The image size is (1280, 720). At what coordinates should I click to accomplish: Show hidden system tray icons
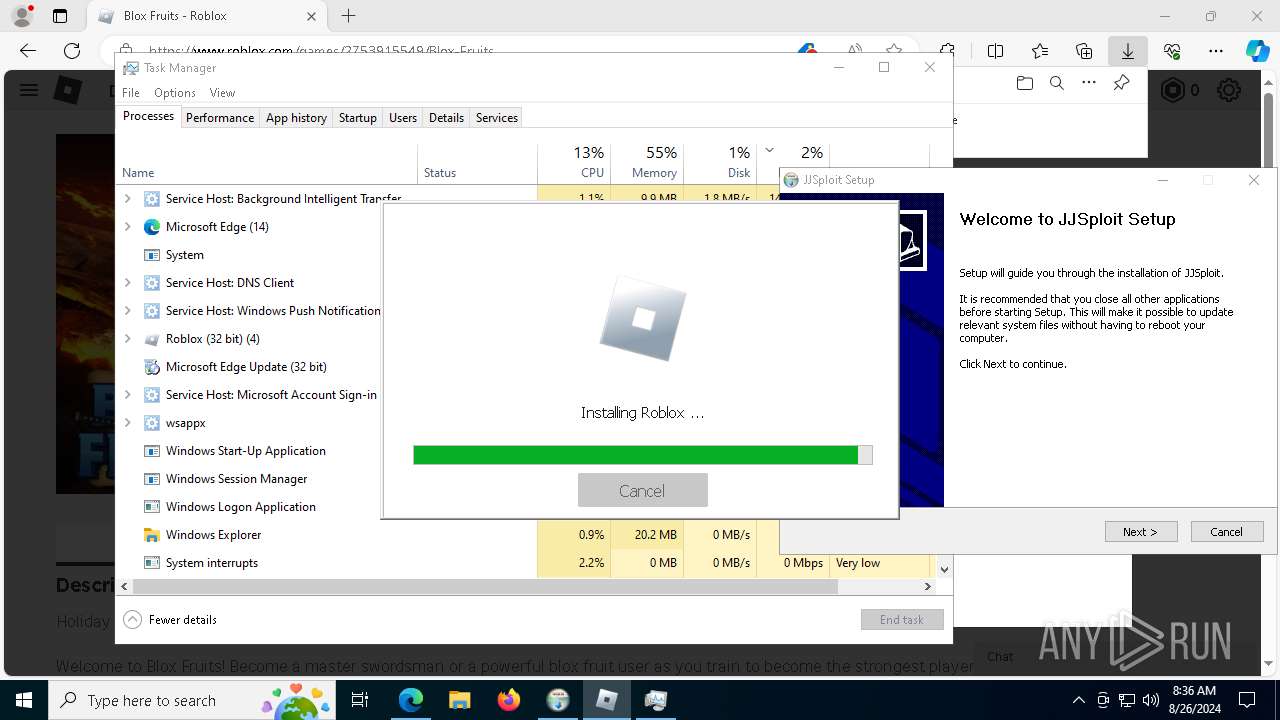(x=1078, y=700)
